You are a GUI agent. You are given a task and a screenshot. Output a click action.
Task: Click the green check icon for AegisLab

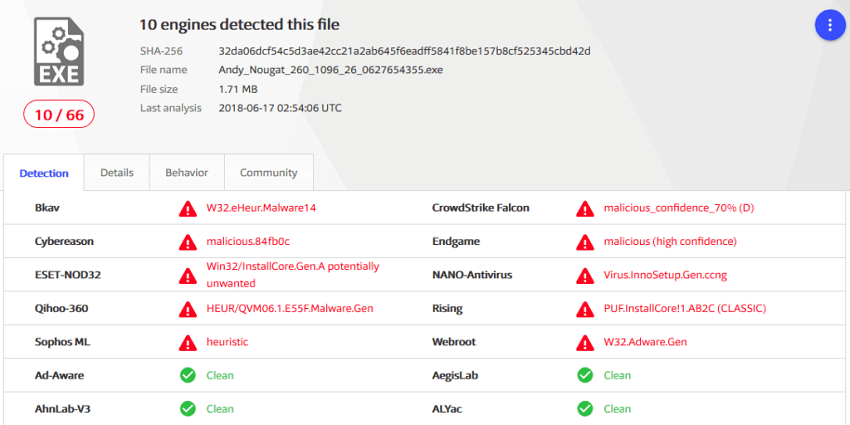pos(585,375)
